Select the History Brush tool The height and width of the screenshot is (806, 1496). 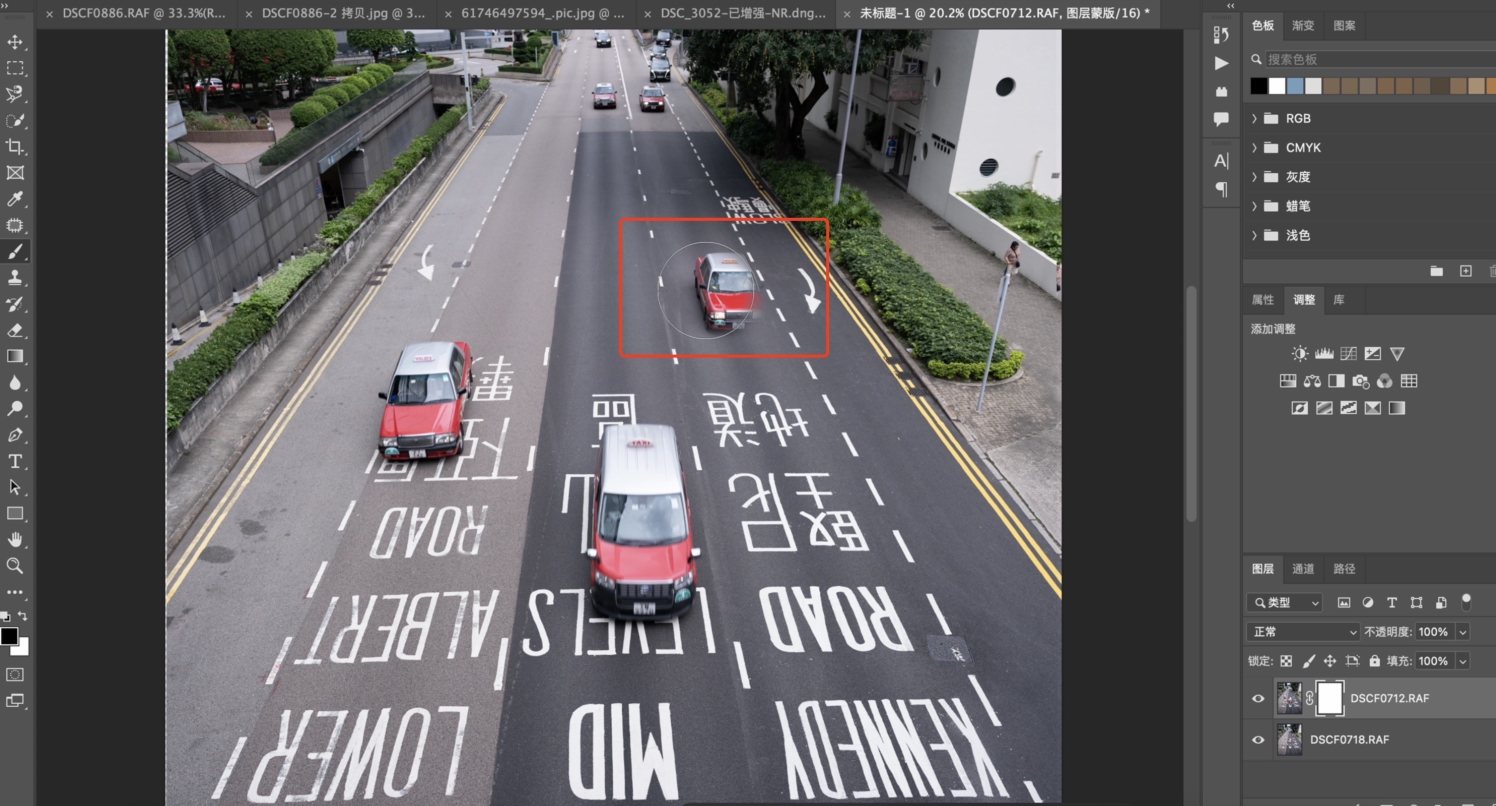point(15,304)
